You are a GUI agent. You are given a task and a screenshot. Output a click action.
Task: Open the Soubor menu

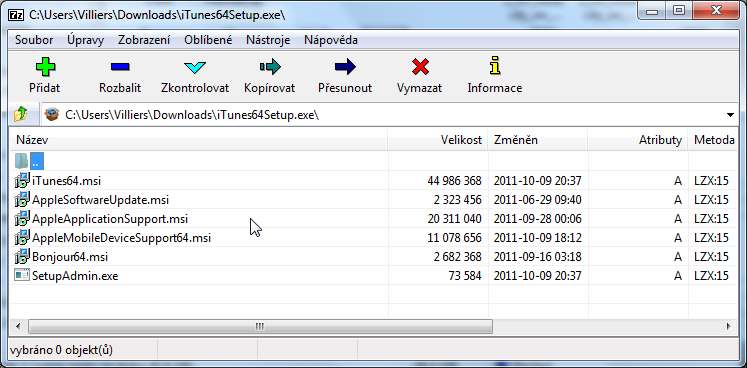pyautogui.click(x=34, y=40)
